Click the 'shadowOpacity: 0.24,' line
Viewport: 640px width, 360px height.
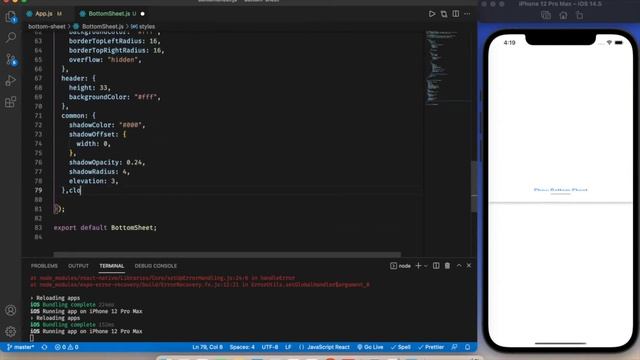(107, 162)
